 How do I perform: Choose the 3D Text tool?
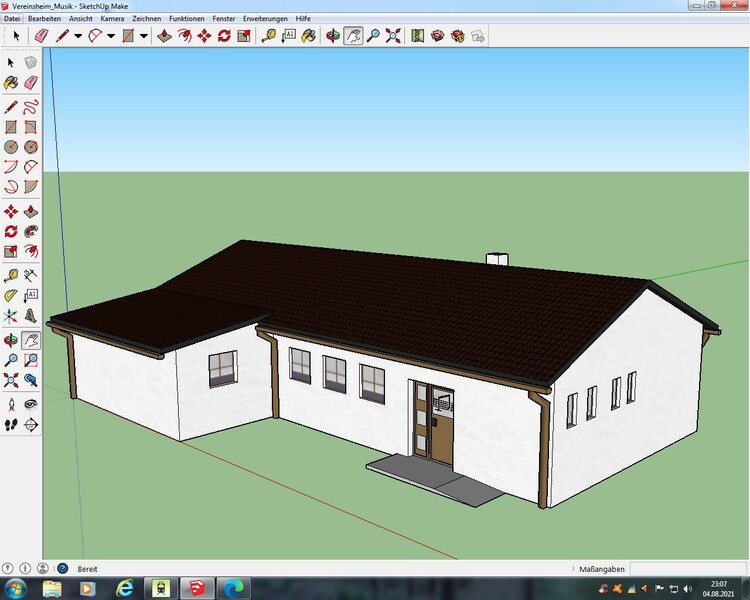(31, 316)
